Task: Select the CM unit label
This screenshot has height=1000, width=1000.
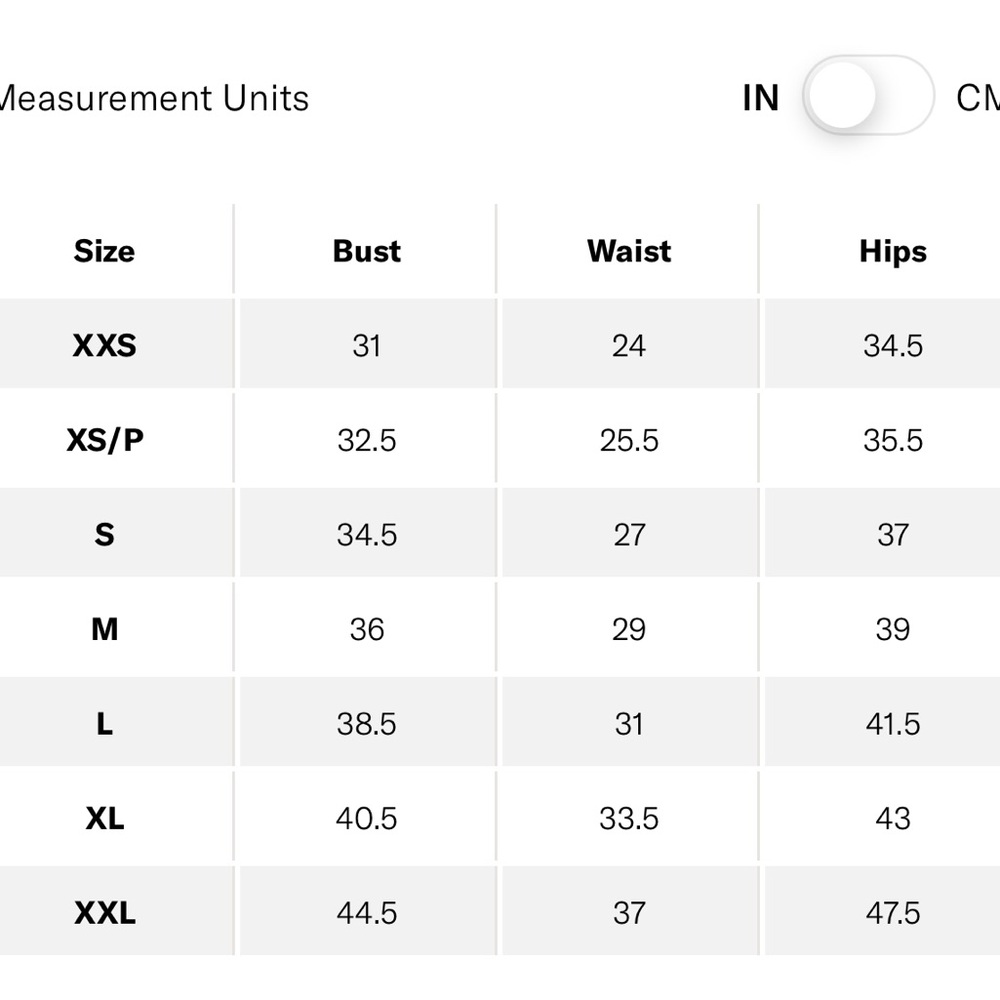Action: [978, 98]
